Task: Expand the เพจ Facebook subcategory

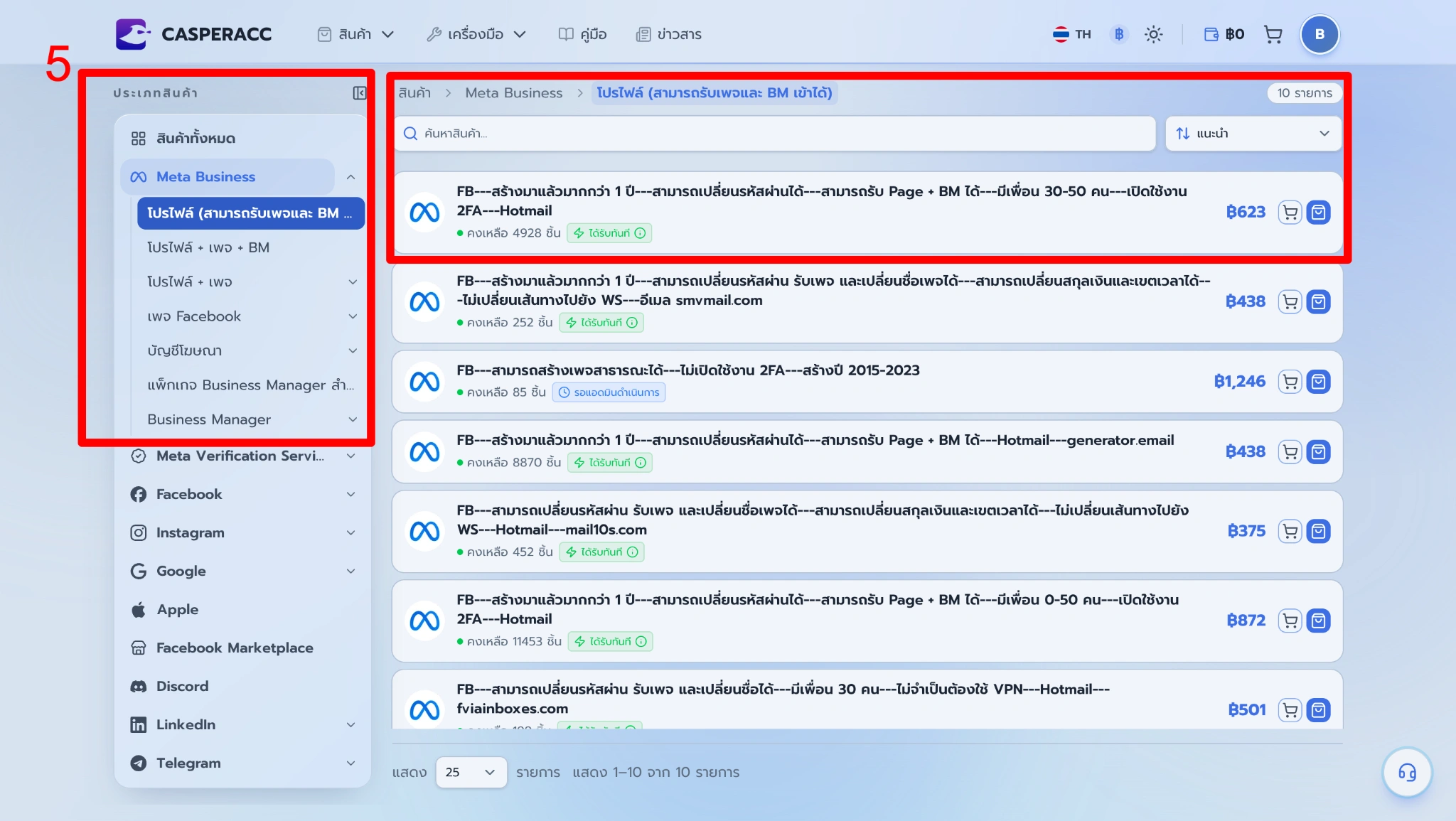Action: (x=353, y=316)
